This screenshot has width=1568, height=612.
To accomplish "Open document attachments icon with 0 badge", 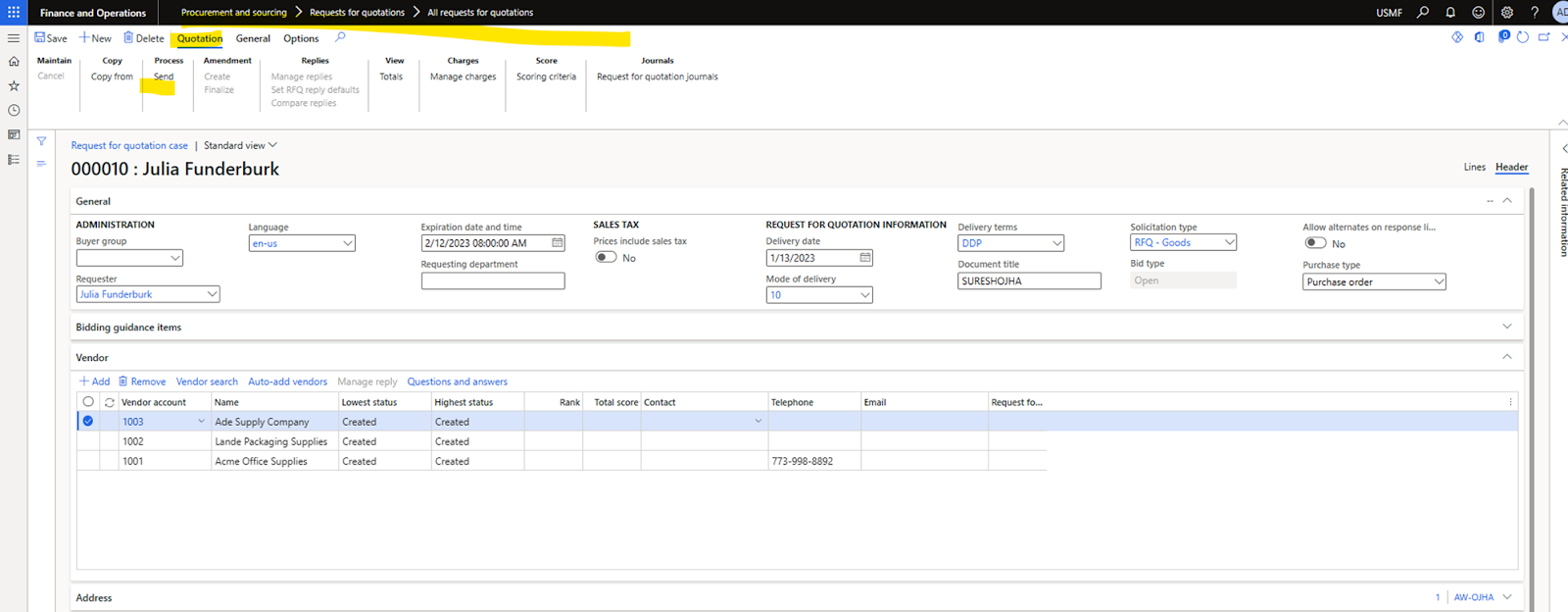I will (1503, 37).
